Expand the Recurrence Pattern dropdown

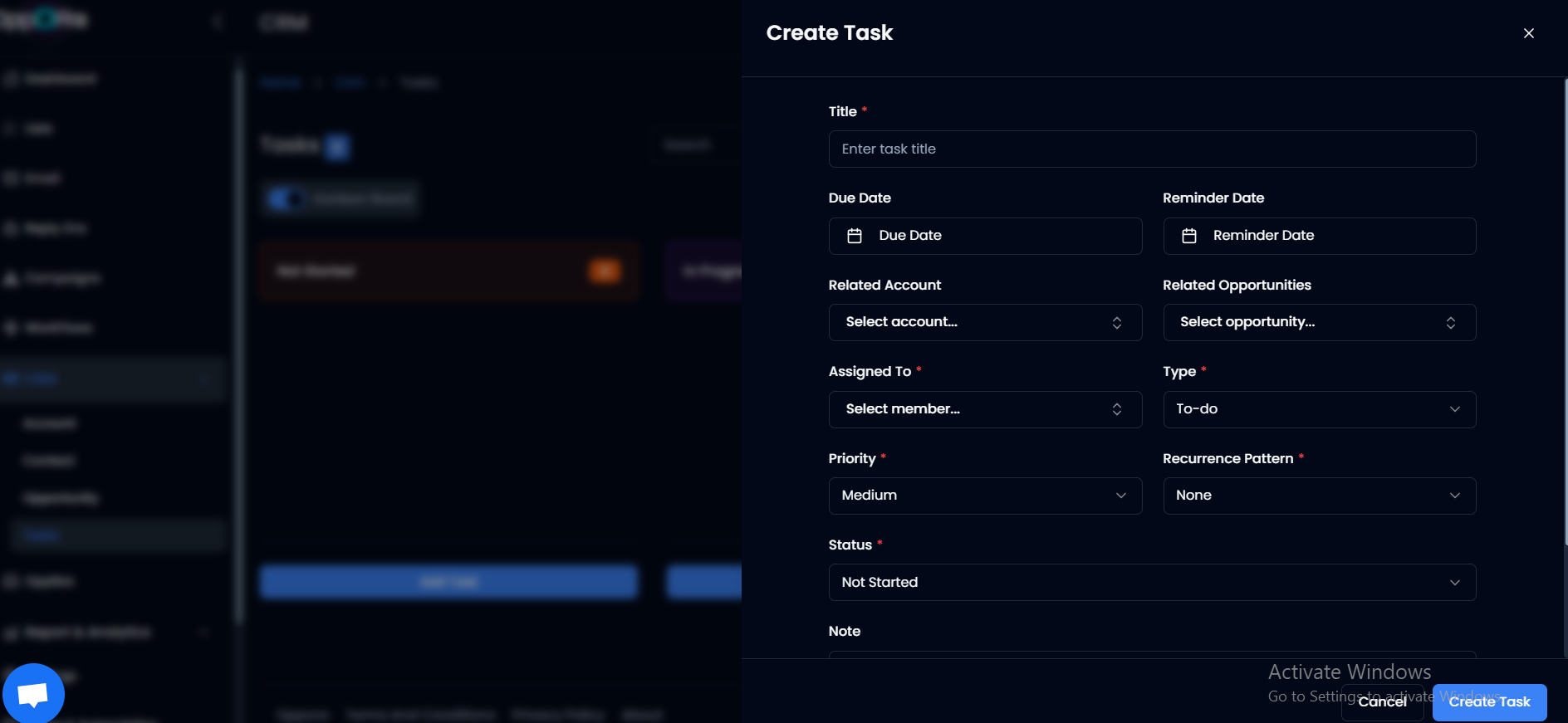[1318, 496]
